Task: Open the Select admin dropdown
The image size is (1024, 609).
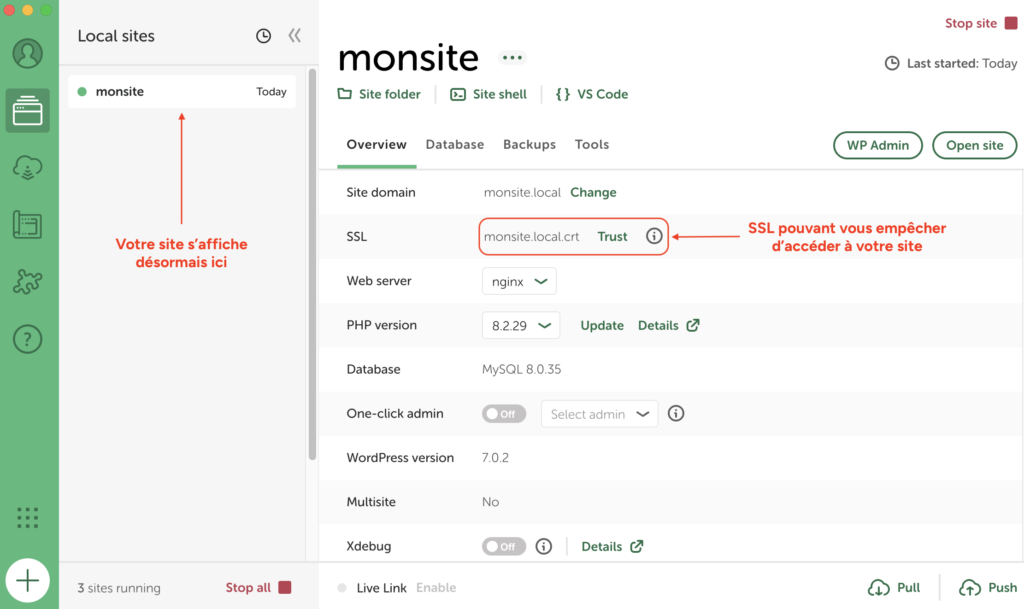Action: [x=600, y=414]
